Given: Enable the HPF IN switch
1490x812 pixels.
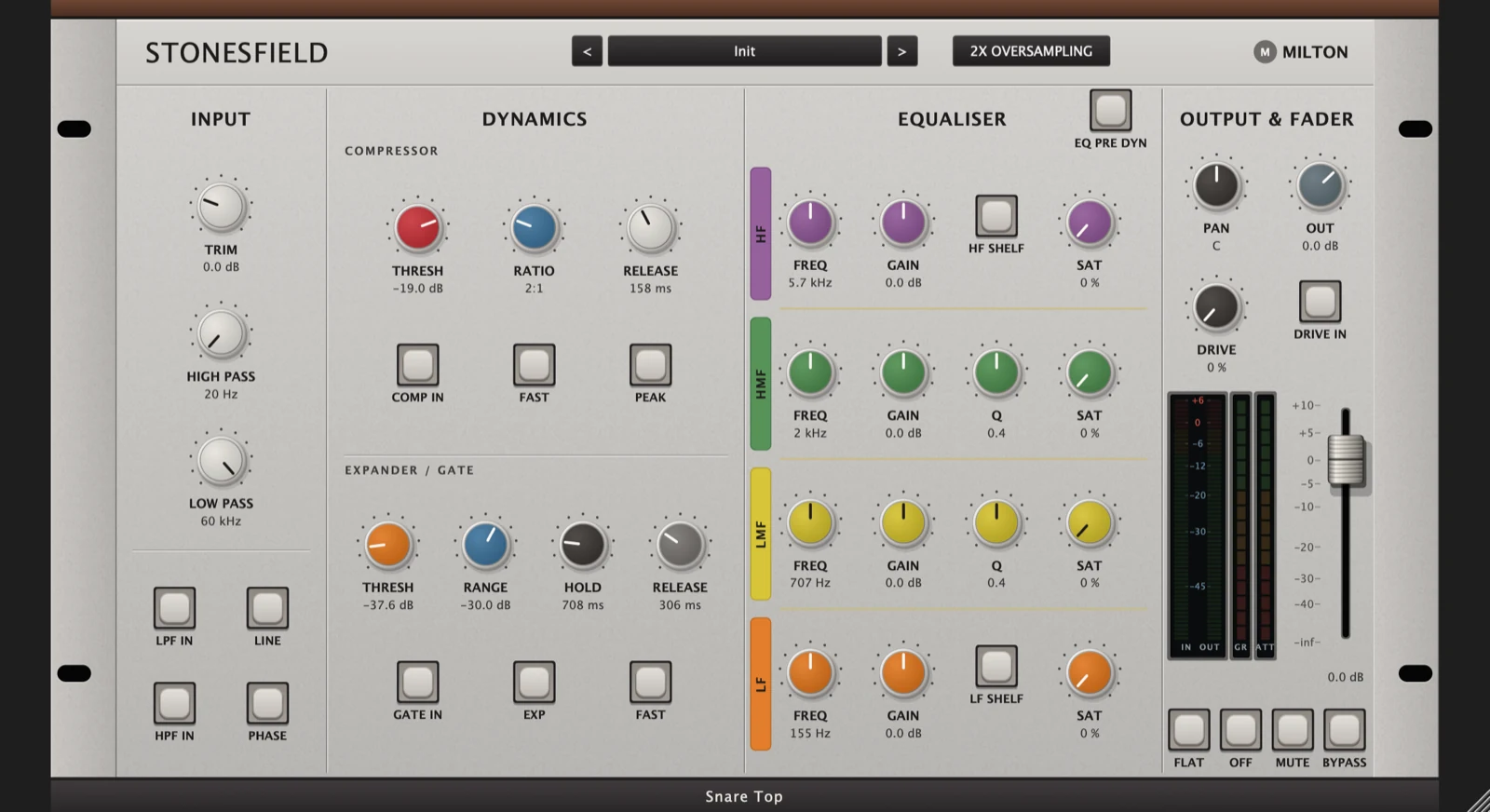Looking at the screenshot, I should point(174,703).
